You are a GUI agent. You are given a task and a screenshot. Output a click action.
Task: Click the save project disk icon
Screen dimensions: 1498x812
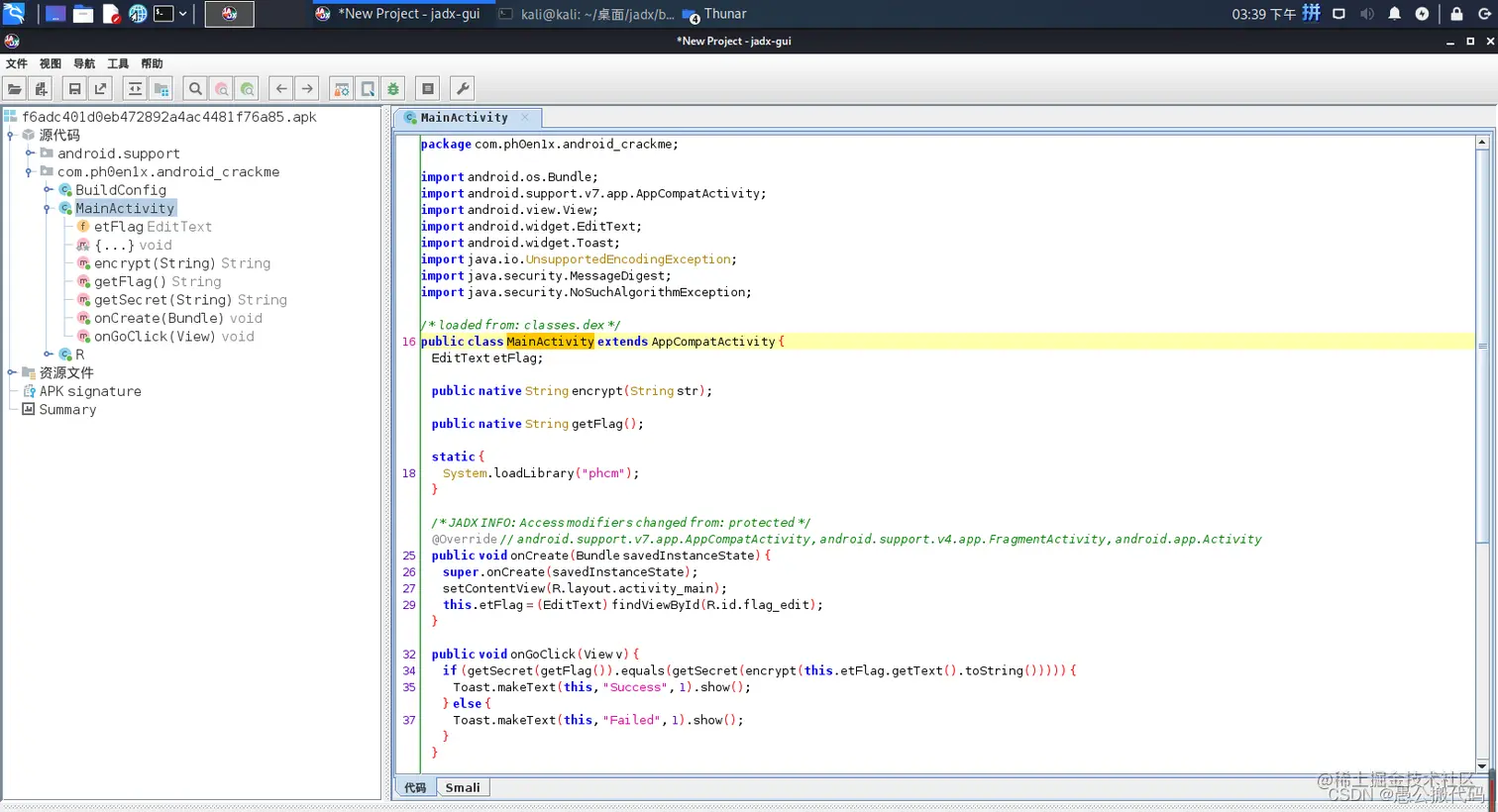[74, 89]
